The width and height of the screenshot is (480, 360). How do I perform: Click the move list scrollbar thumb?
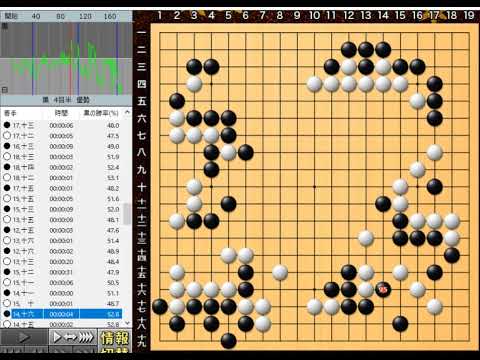127,213
